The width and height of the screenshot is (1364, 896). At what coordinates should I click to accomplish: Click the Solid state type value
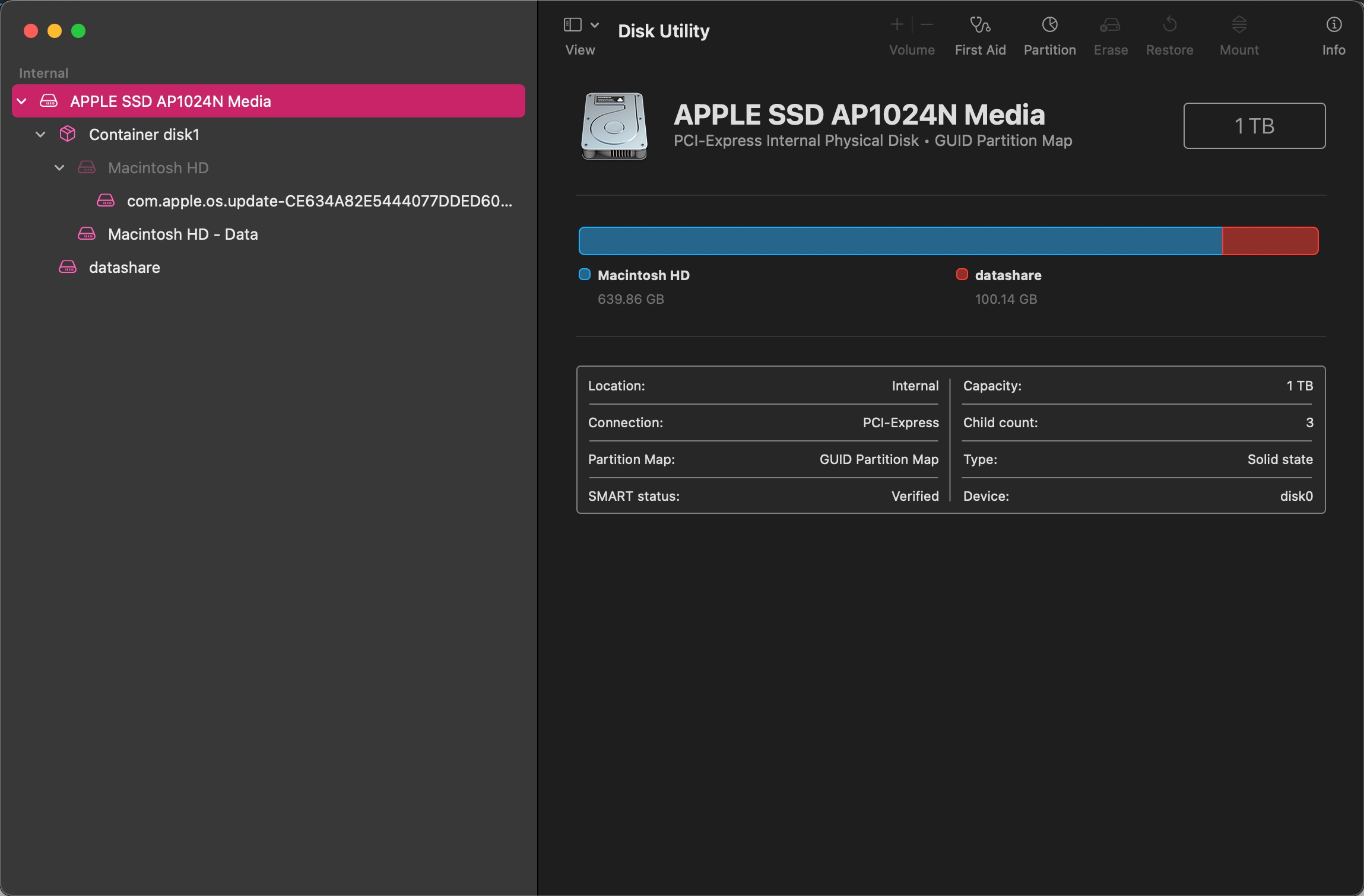pyautogui.click(x=1280, y=459)
